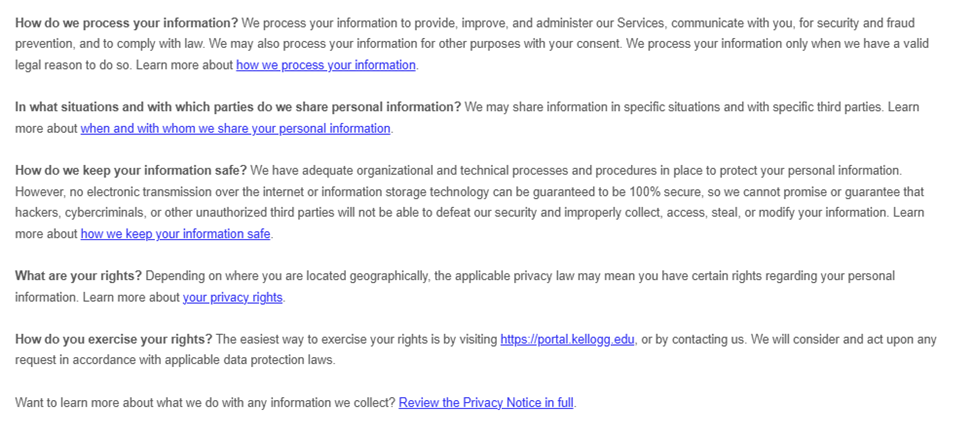The width and height of the screenshot is (975, 448).
Task: Open the portal.kellogg.edu URL link
Action: (567, 339)
